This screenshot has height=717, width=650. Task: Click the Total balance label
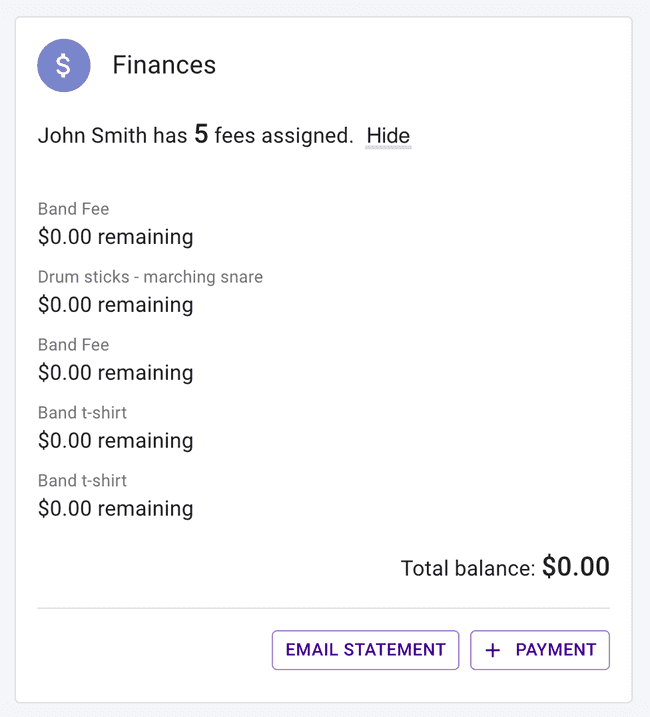tap(467, 568)
